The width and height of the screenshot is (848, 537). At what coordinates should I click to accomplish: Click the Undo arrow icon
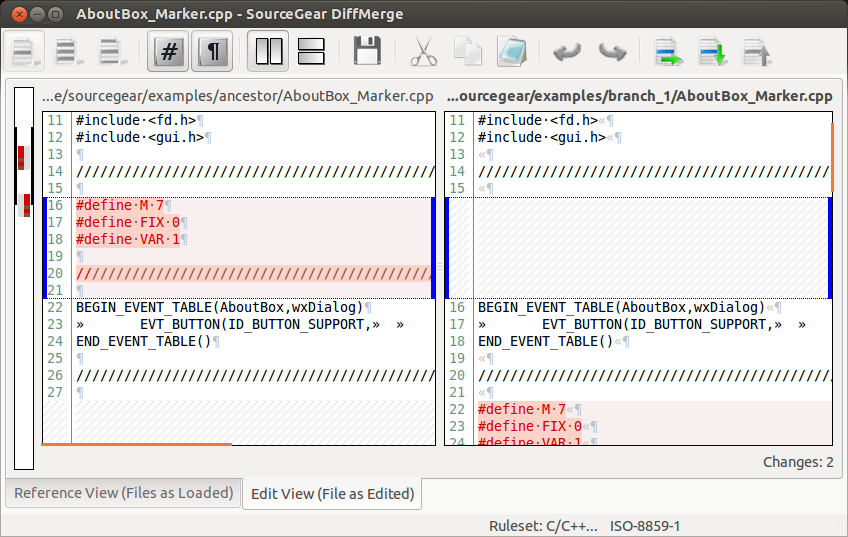coord(567,51)
